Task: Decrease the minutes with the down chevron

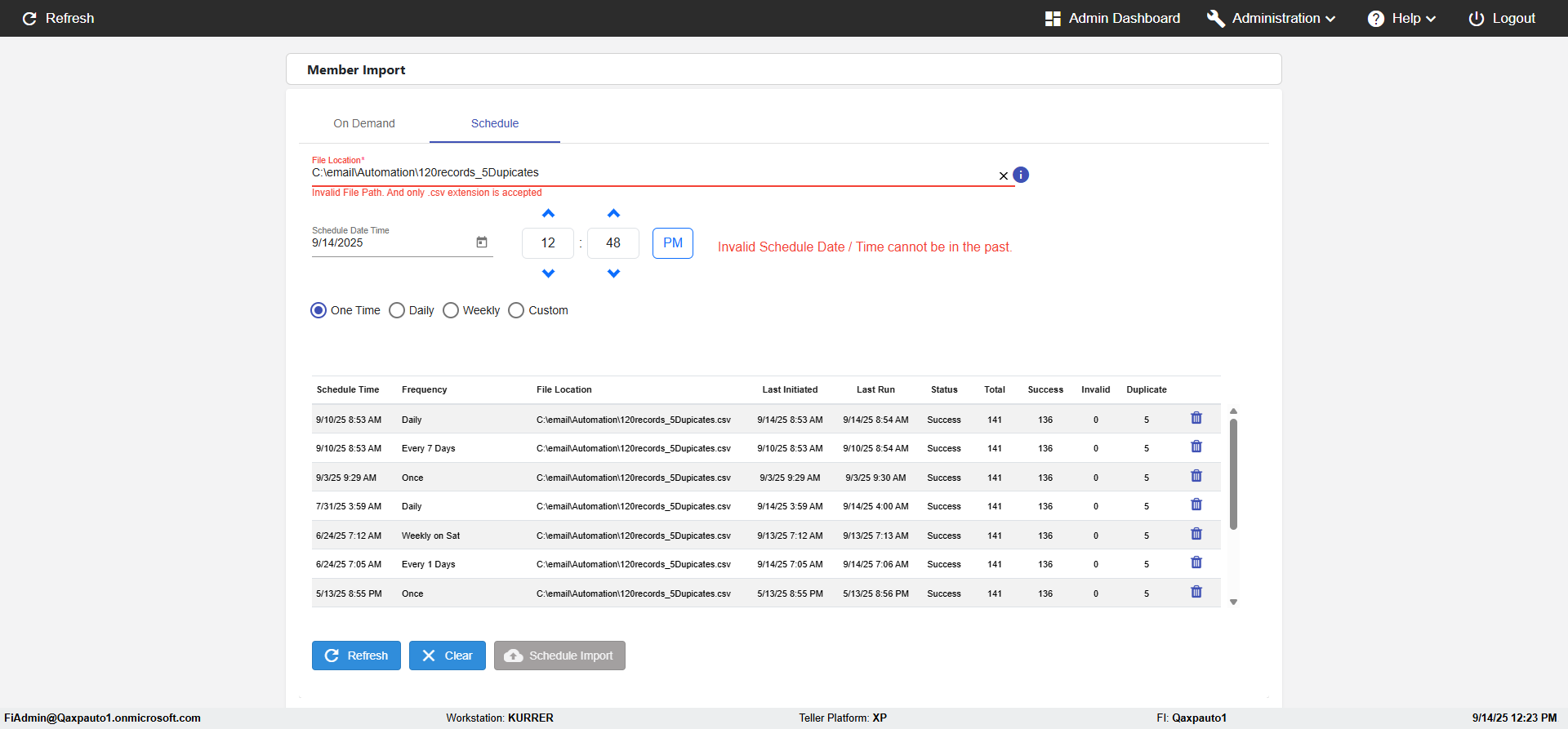Action: pyautogui.click(x=613, y=273)
